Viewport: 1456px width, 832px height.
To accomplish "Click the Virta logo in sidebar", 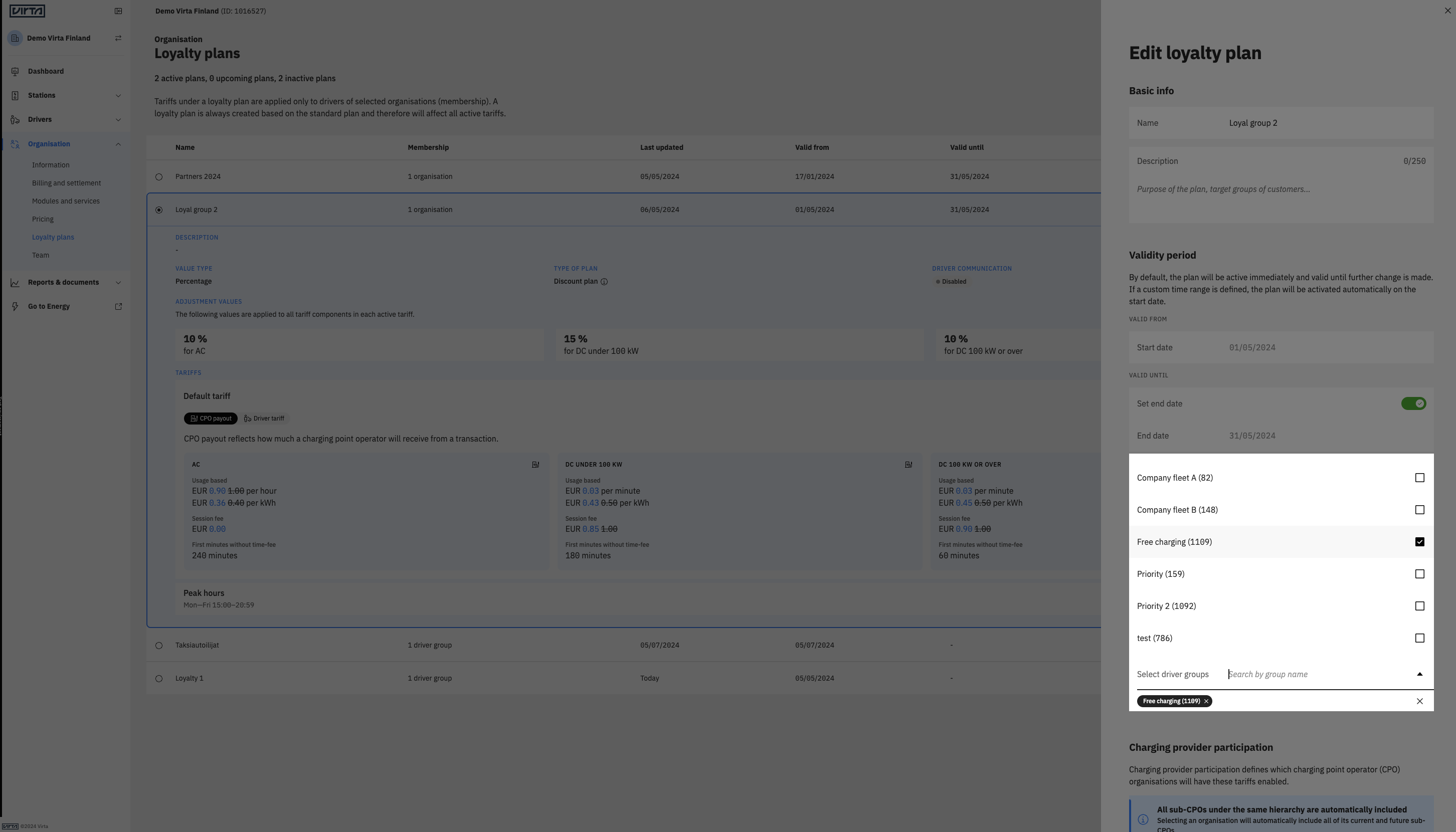I will pyautogui.click(x=27, y=11).
